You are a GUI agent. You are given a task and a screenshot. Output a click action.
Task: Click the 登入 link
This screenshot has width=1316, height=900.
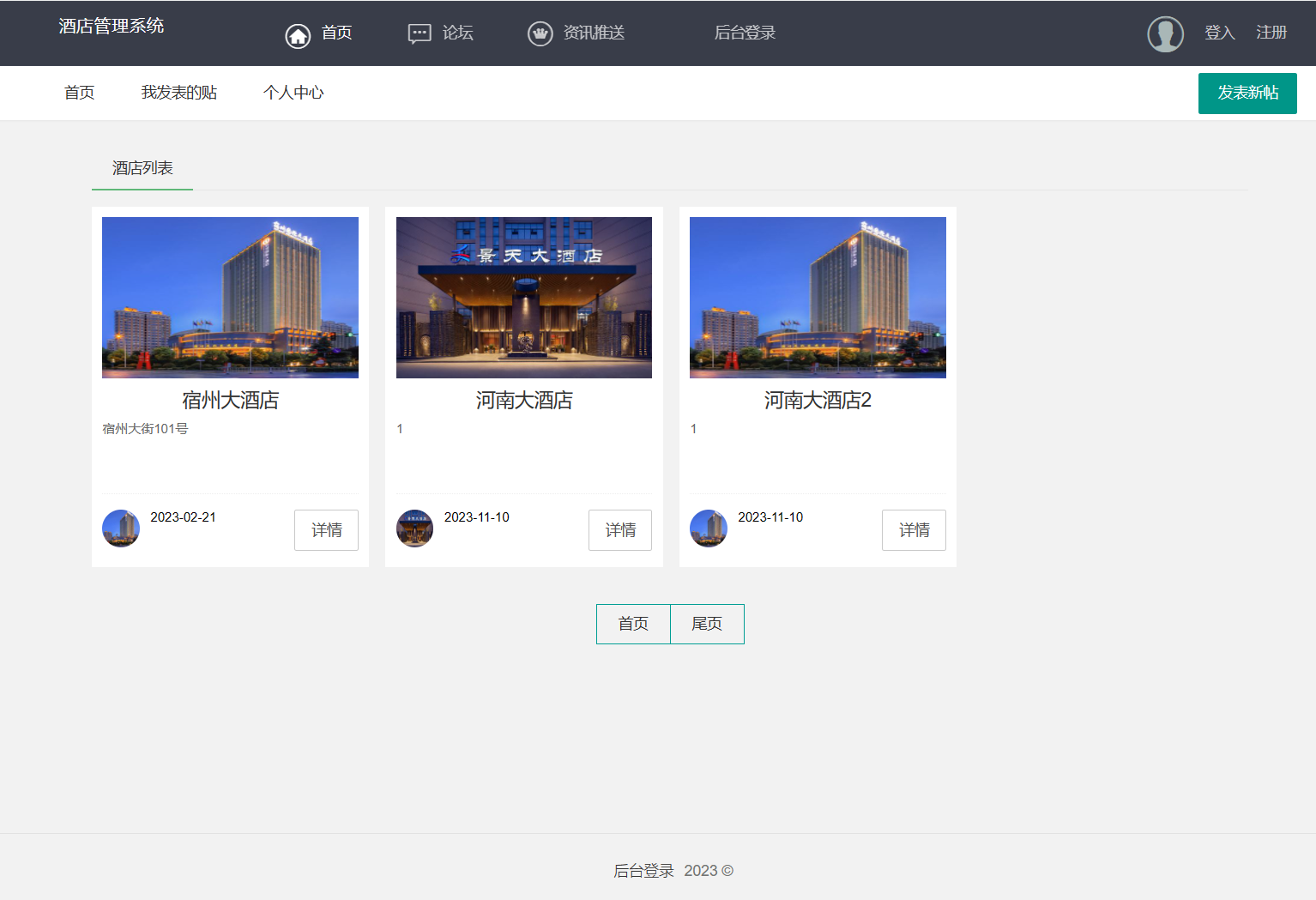click(x=1219, y=33)
